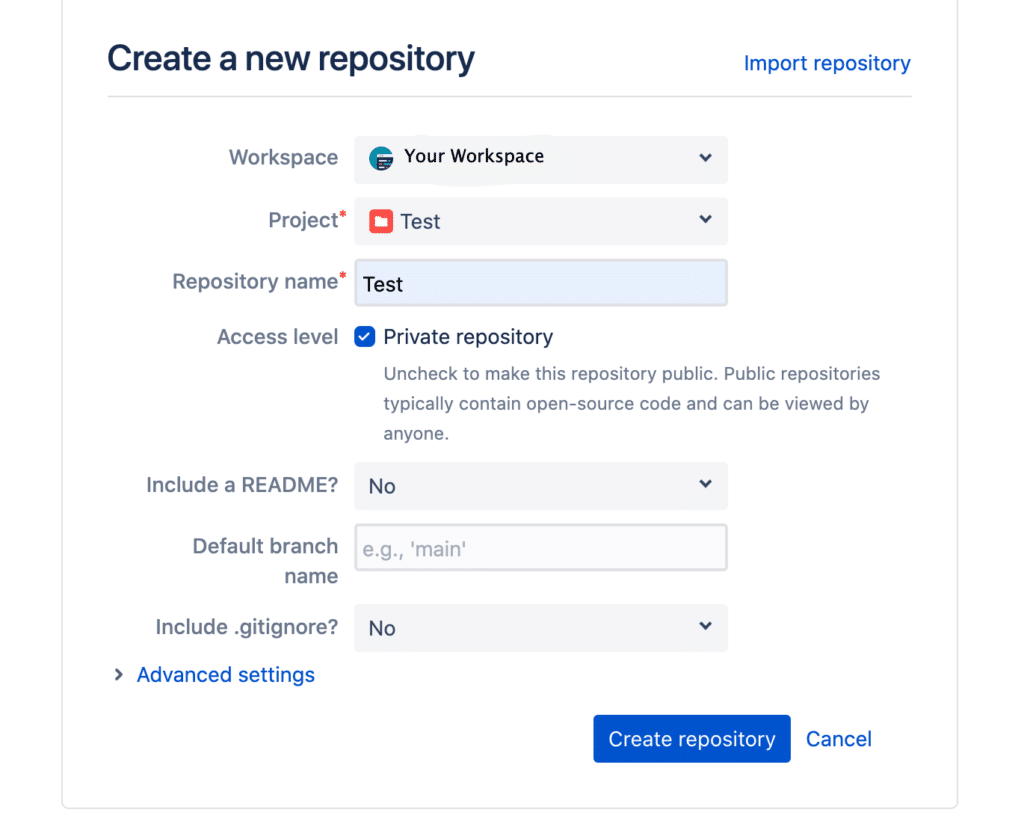Click the Project field's chevron arrow
Viewport: 1024px width, 827px height.
(x=705, y=220)
